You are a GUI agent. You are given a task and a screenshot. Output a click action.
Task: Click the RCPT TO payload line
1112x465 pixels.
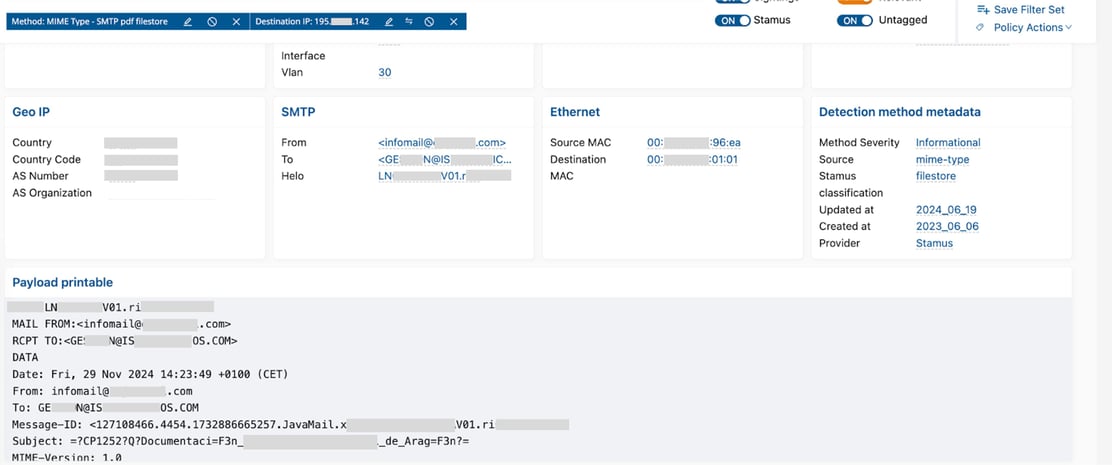coord(125,341)
